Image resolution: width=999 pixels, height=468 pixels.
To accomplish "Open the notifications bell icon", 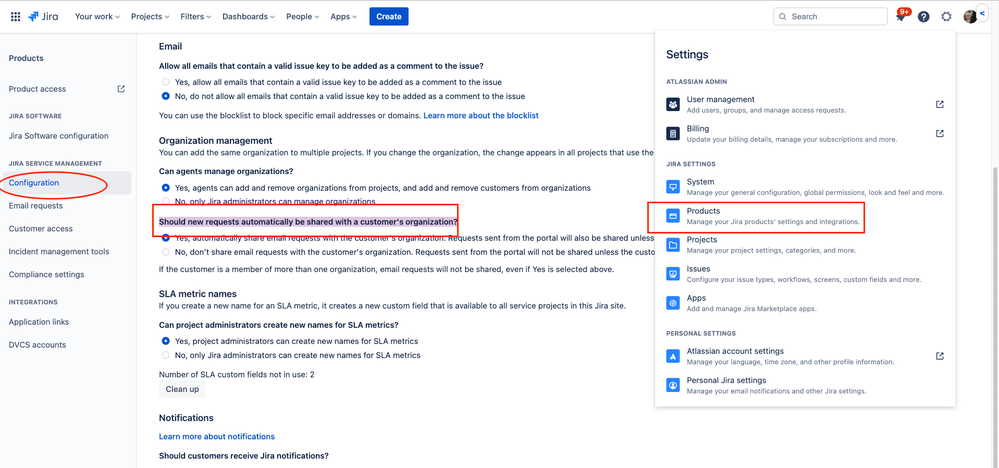I will (x=901, y=17).
